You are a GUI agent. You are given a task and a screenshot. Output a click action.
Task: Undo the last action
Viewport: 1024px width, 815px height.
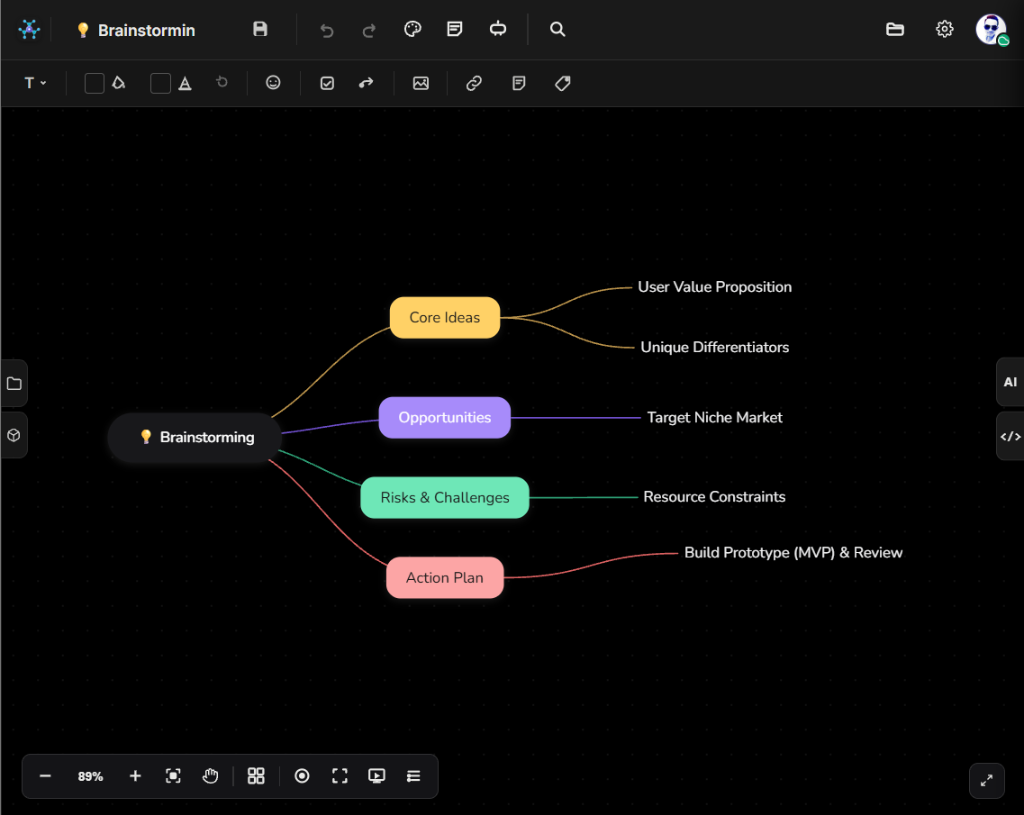pos(327,30)
